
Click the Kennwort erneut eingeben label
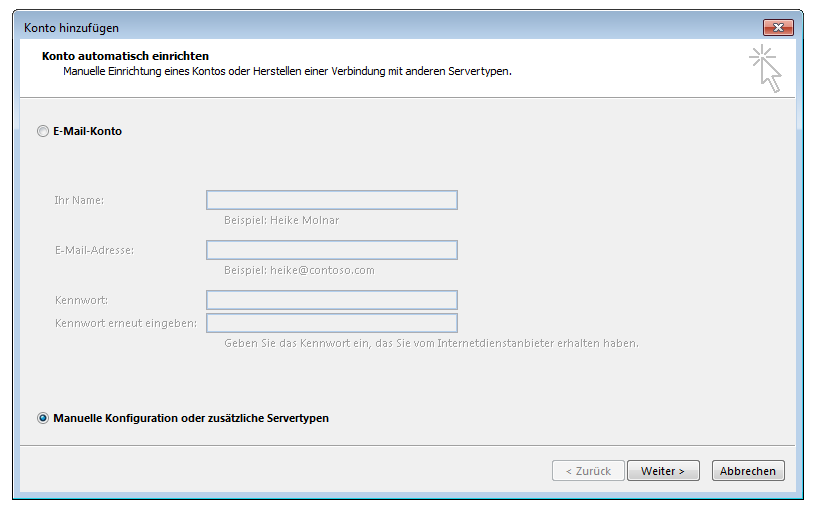click(126, 323)
